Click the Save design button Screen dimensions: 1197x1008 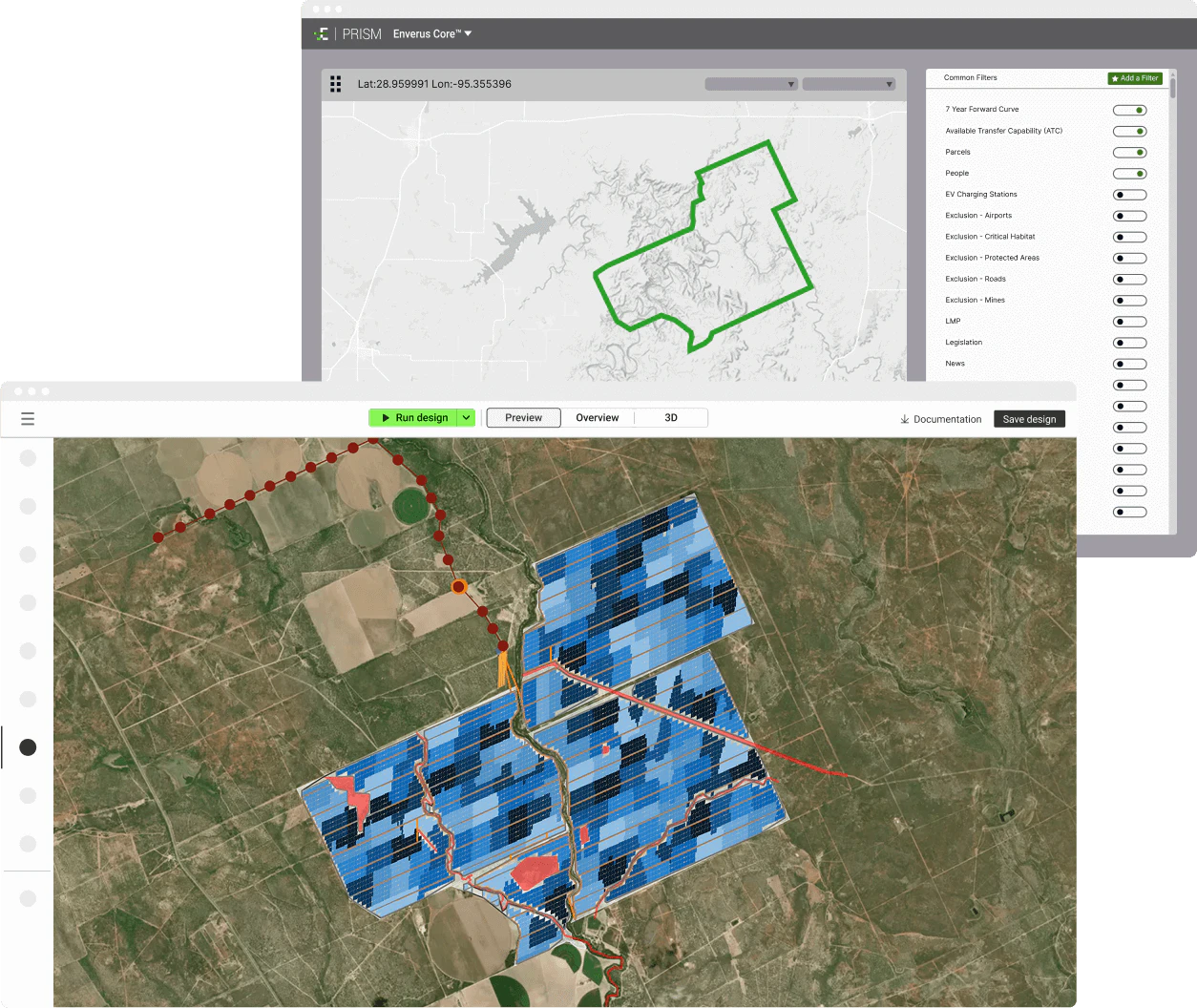(x=1029, y=419)
